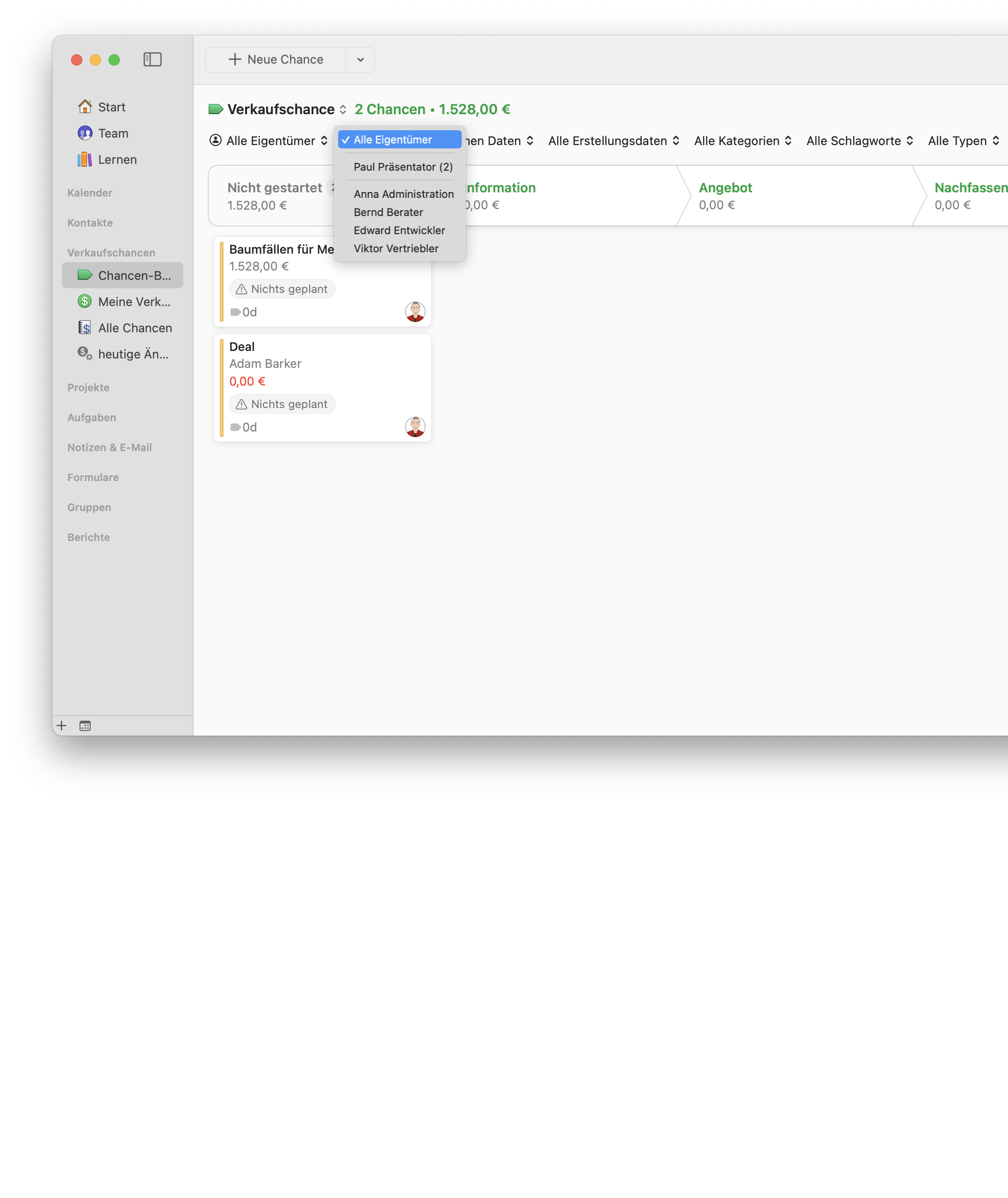Open Alle Schlagworte filter dropdown
Image resolution: width=1008 pixels, height=1198 pixels.
(859, 140)
